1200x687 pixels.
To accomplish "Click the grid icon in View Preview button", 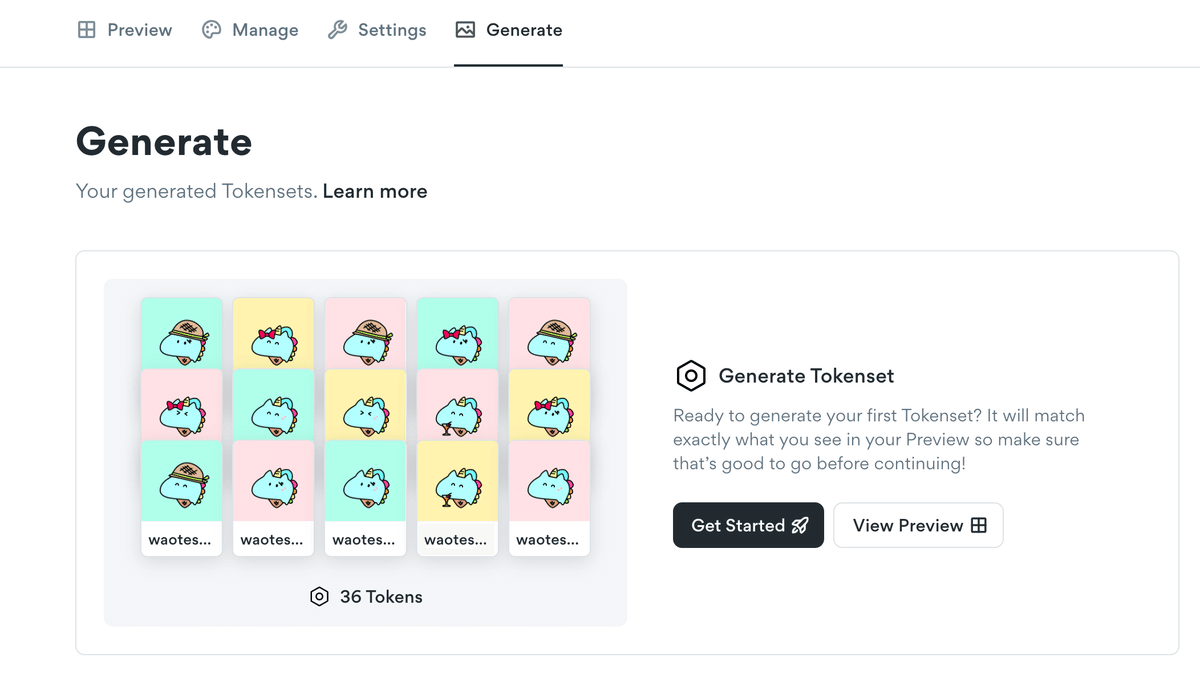I will 979,526.
